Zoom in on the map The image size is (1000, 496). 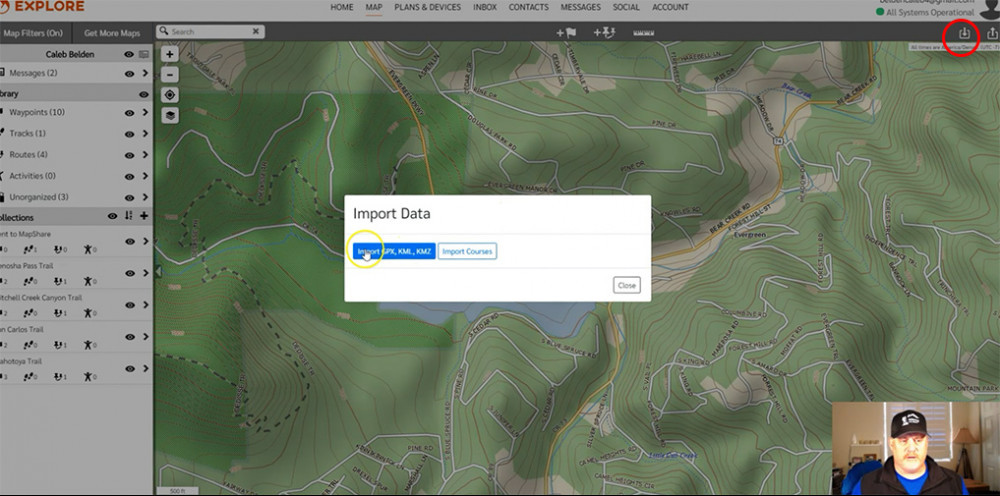(170, 54)
